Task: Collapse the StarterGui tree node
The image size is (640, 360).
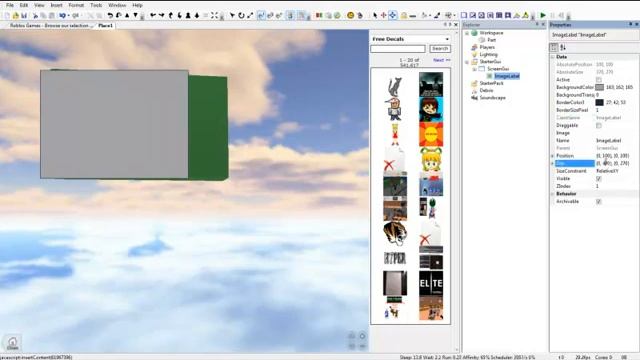Action: pos(467,62)
